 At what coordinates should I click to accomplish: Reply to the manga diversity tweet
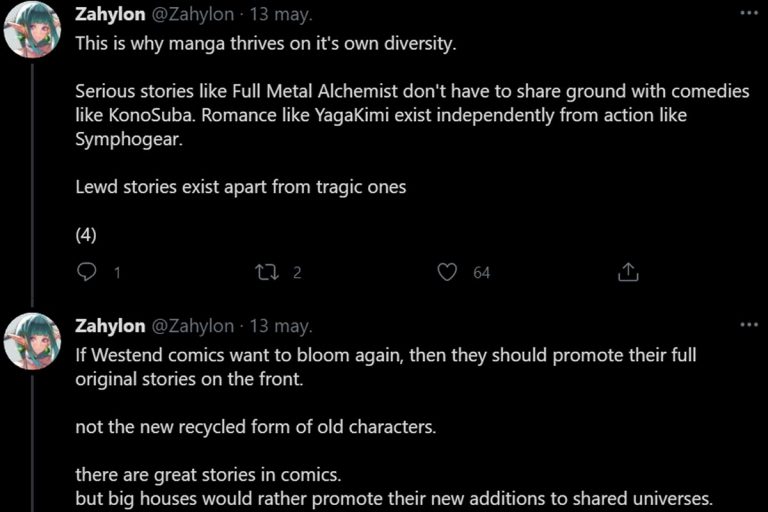[87, 272]
